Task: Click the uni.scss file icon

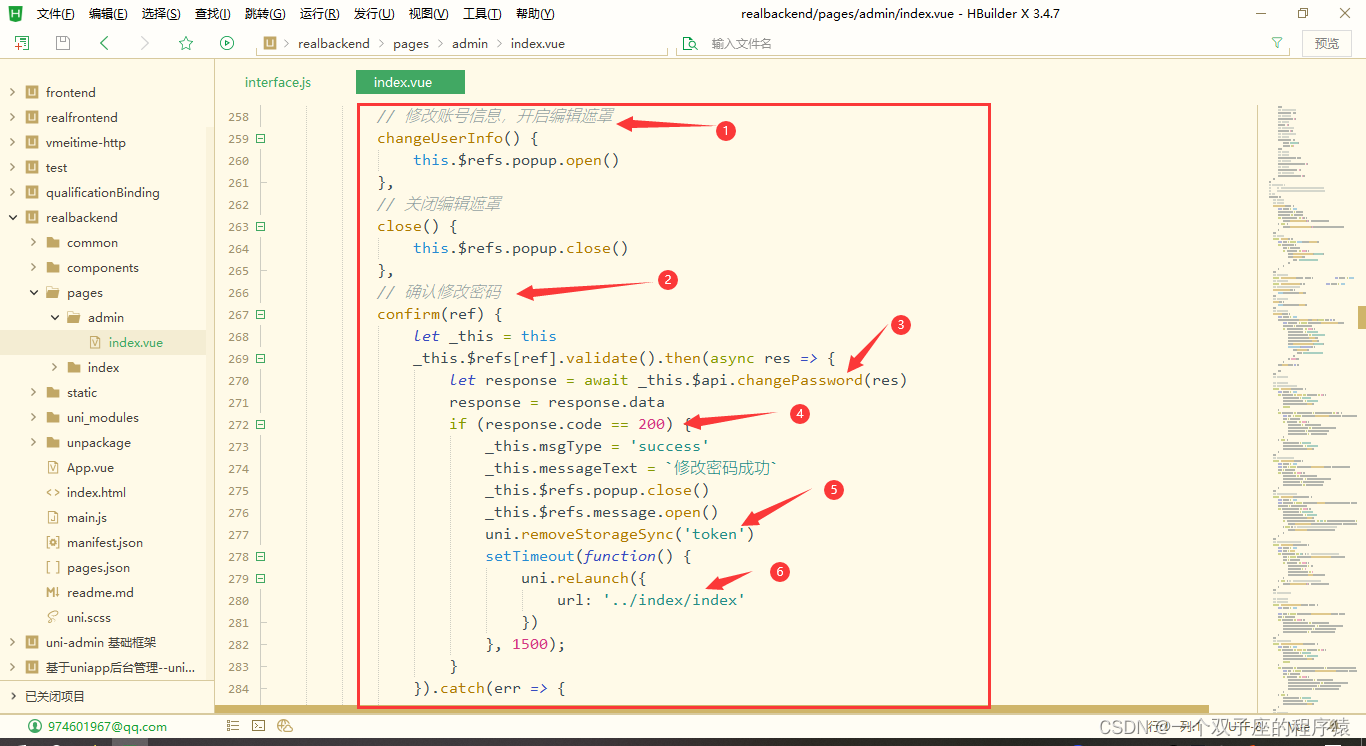Action: tap(53, 617)
